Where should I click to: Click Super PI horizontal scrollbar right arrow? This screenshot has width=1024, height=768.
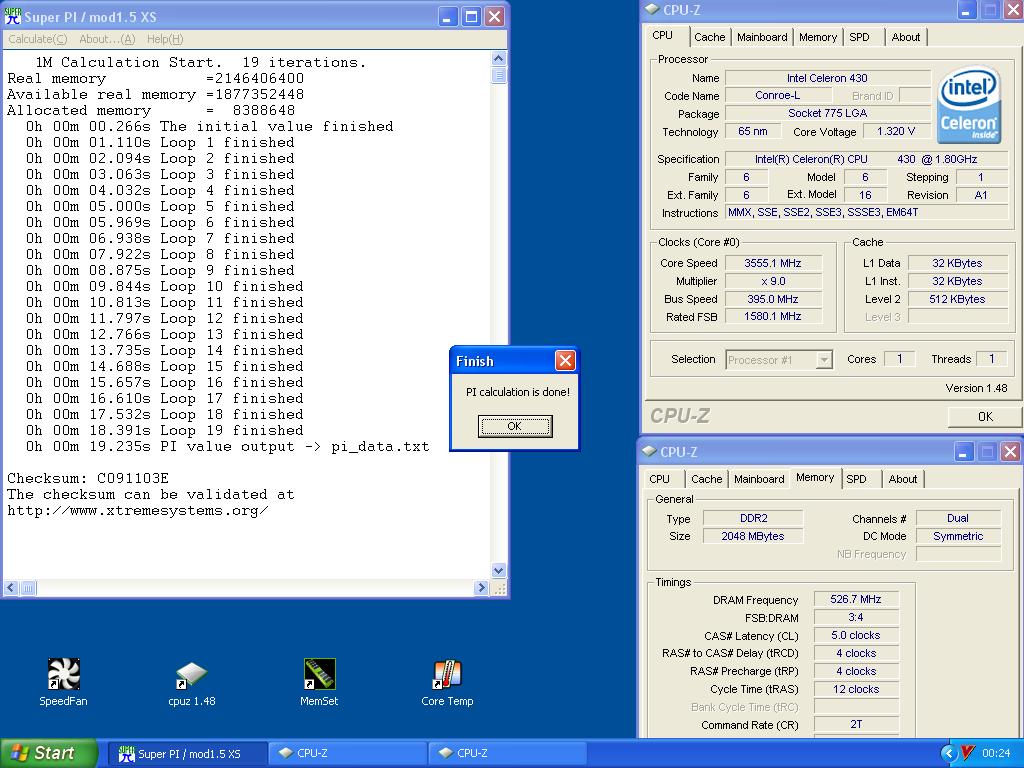pos(481,588)
